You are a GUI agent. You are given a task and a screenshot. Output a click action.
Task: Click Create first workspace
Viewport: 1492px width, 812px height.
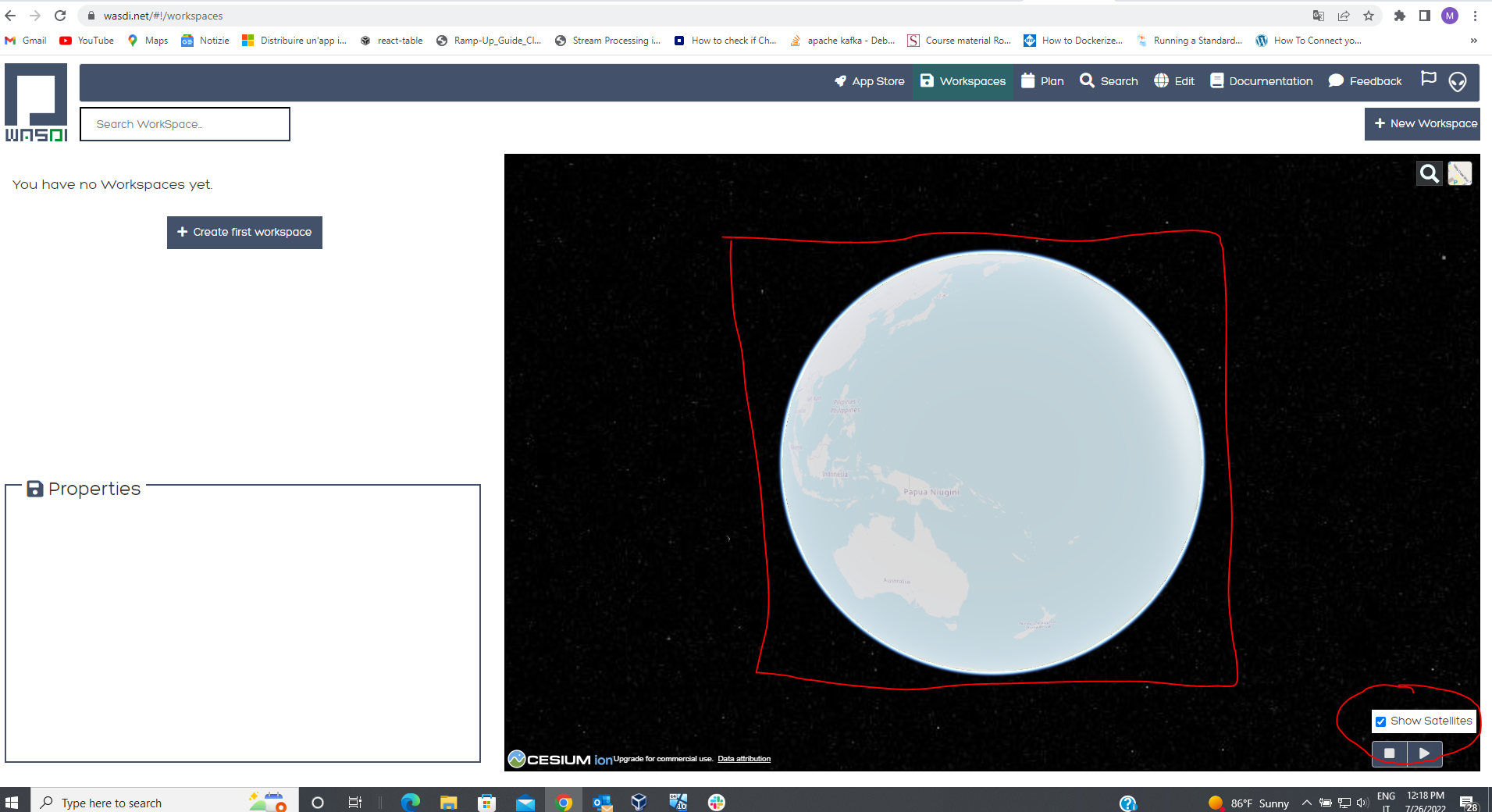tap(244, 232)
